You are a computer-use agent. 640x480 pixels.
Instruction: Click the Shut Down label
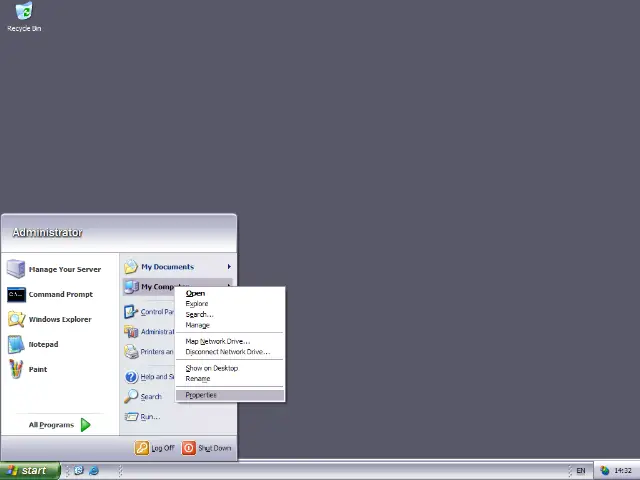[215, 448]
